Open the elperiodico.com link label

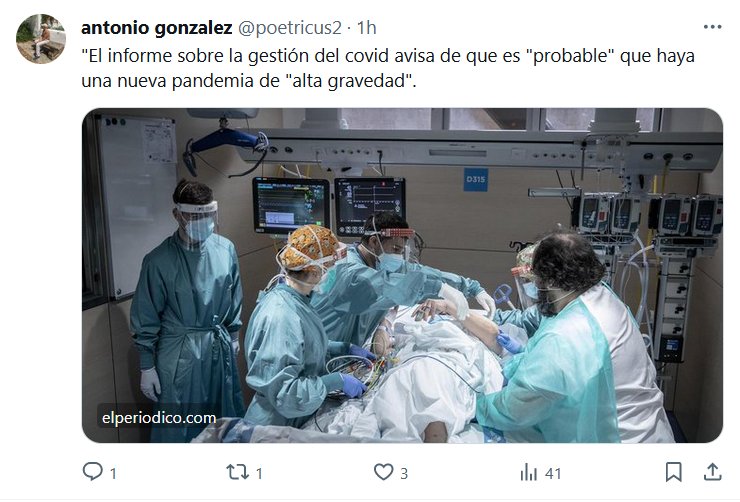pyautogui.click(x=159, y=418)
